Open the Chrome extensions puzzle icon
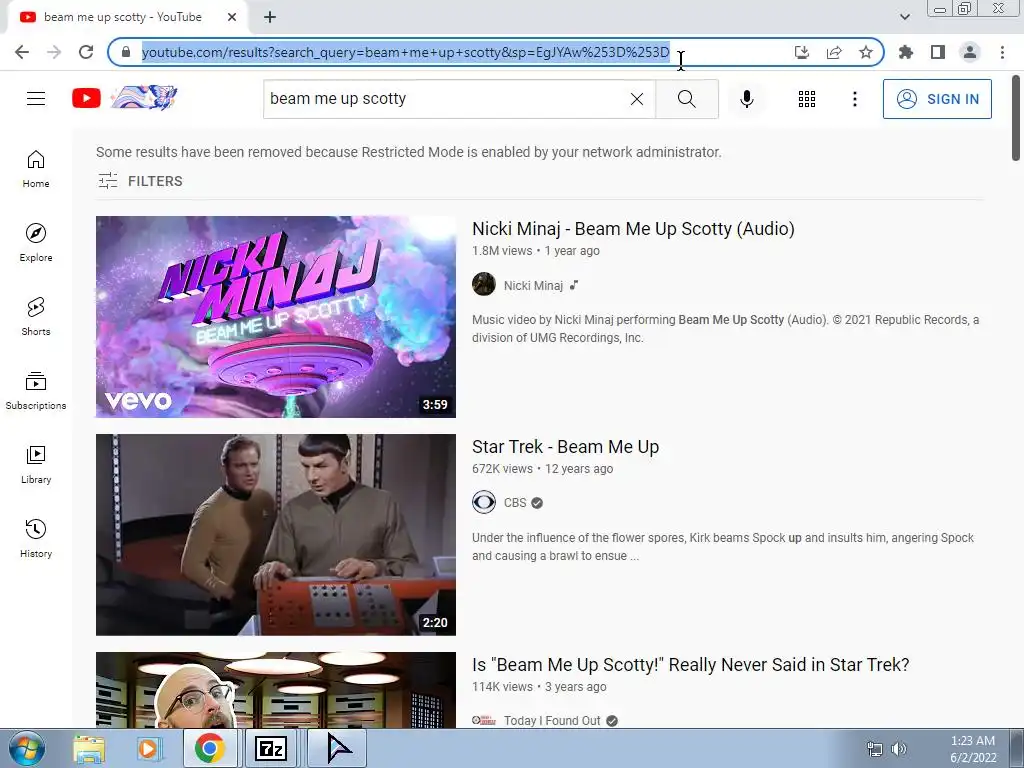The width and height of the screenshot is (1024, 768). click(906, 52)
